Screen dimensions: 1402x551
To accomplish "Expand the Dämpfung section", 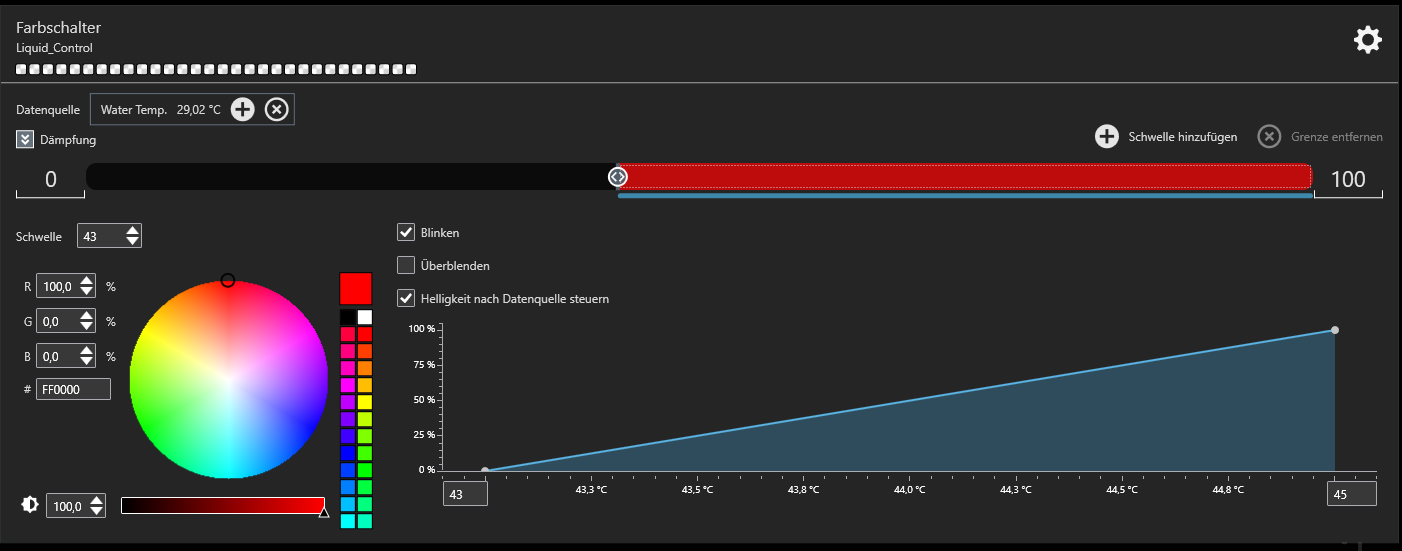I will 25,140.
